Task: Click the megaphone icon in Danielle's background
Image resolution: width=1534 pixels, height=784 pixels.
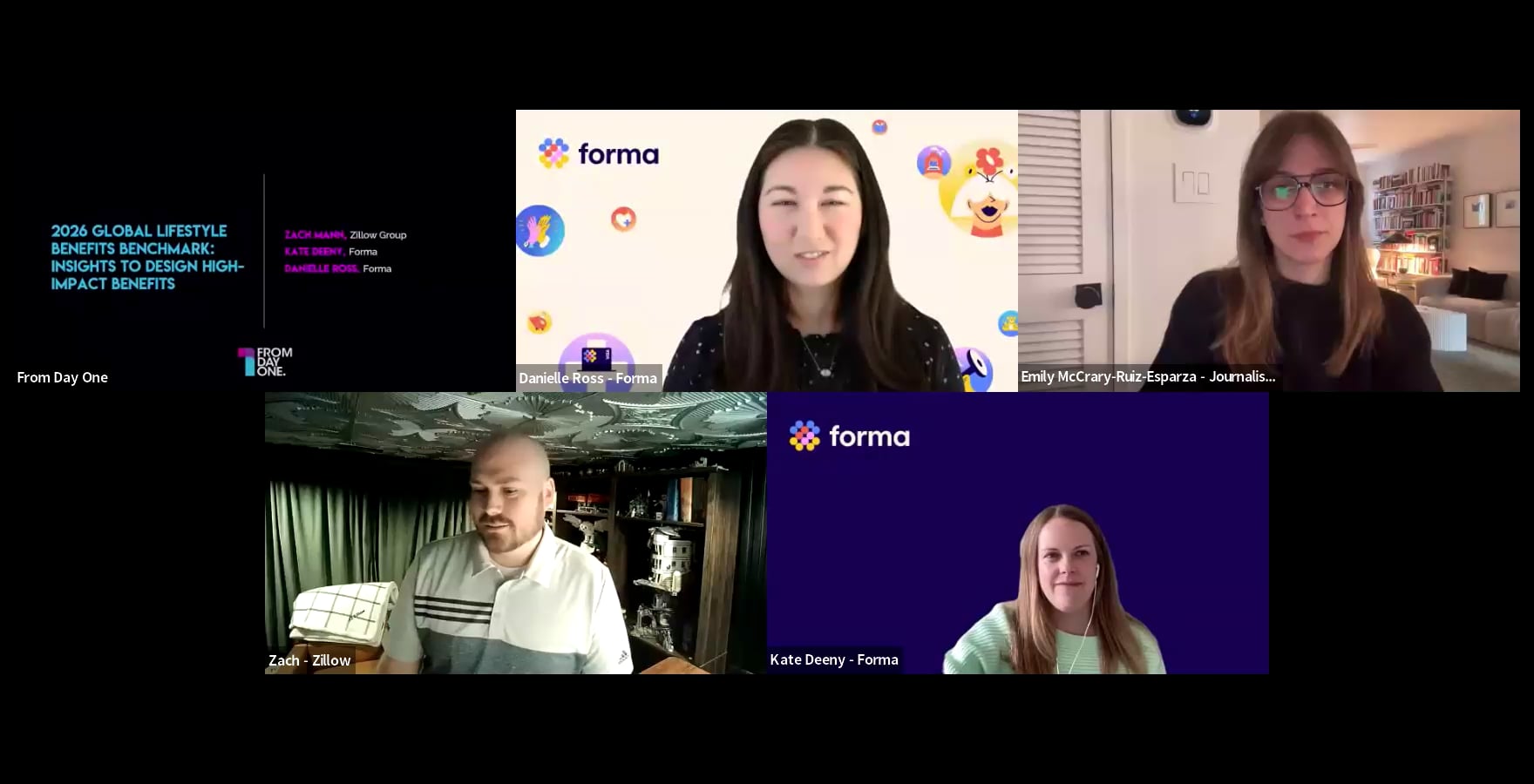Action: [x=974, y=369]
